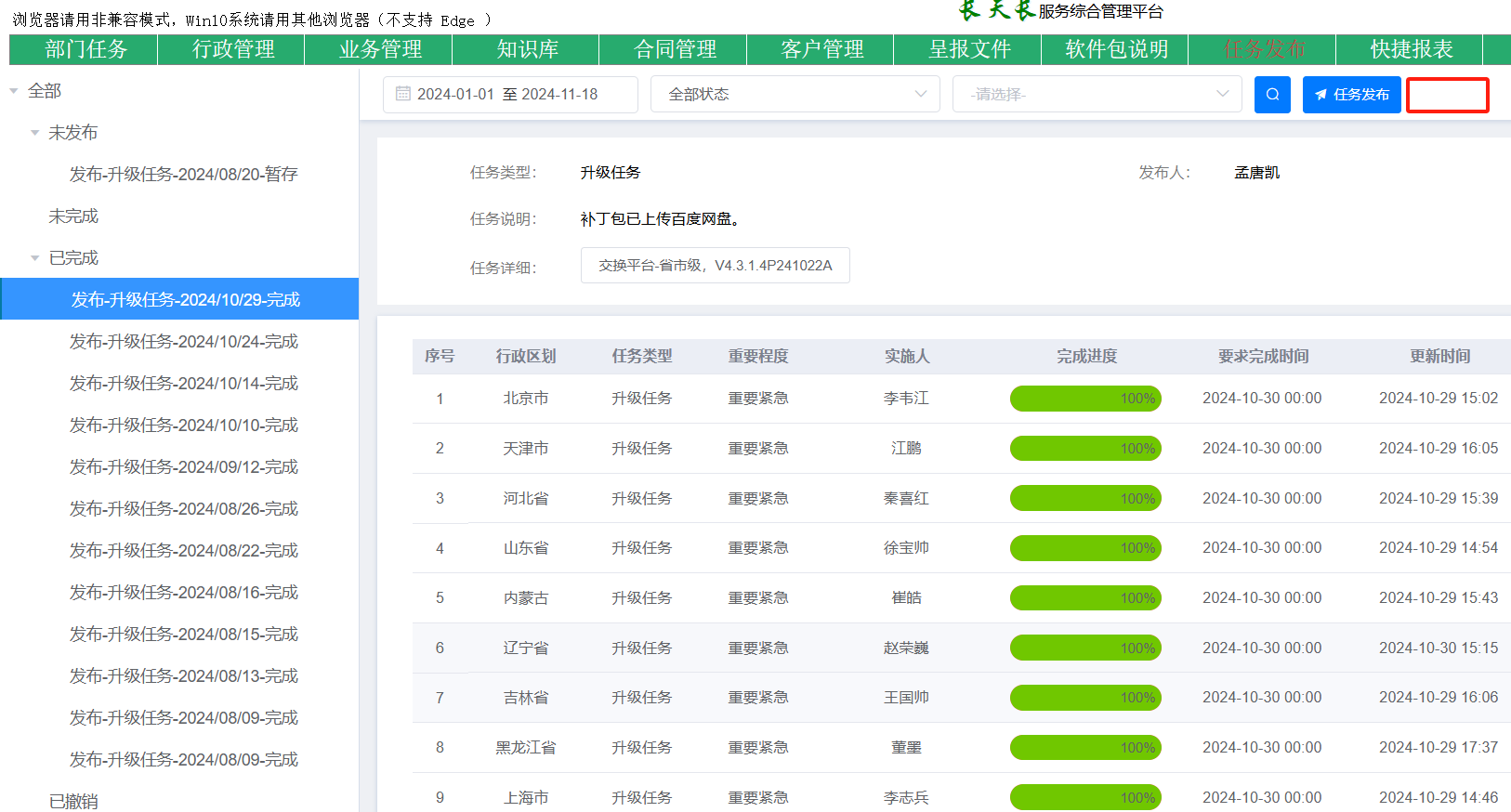
Task: Click the 吉林省 table cell
Action: (526, 698)
